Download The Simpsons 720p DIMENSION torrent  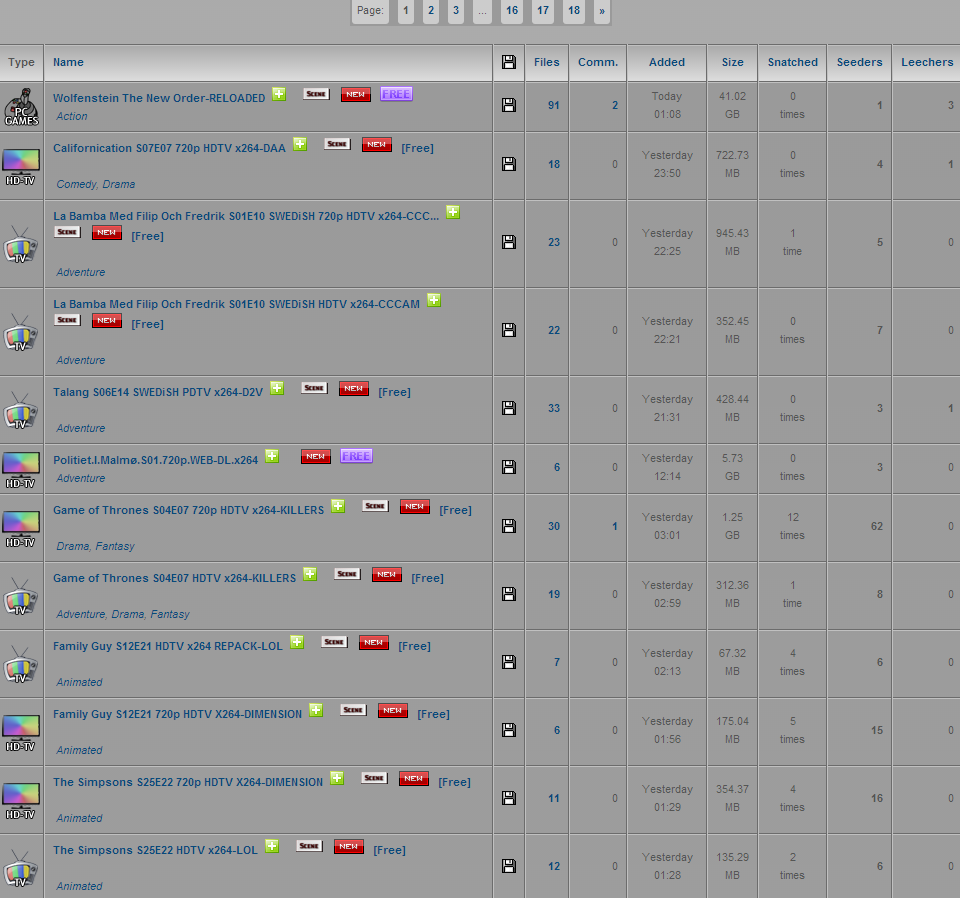[509, 798]
